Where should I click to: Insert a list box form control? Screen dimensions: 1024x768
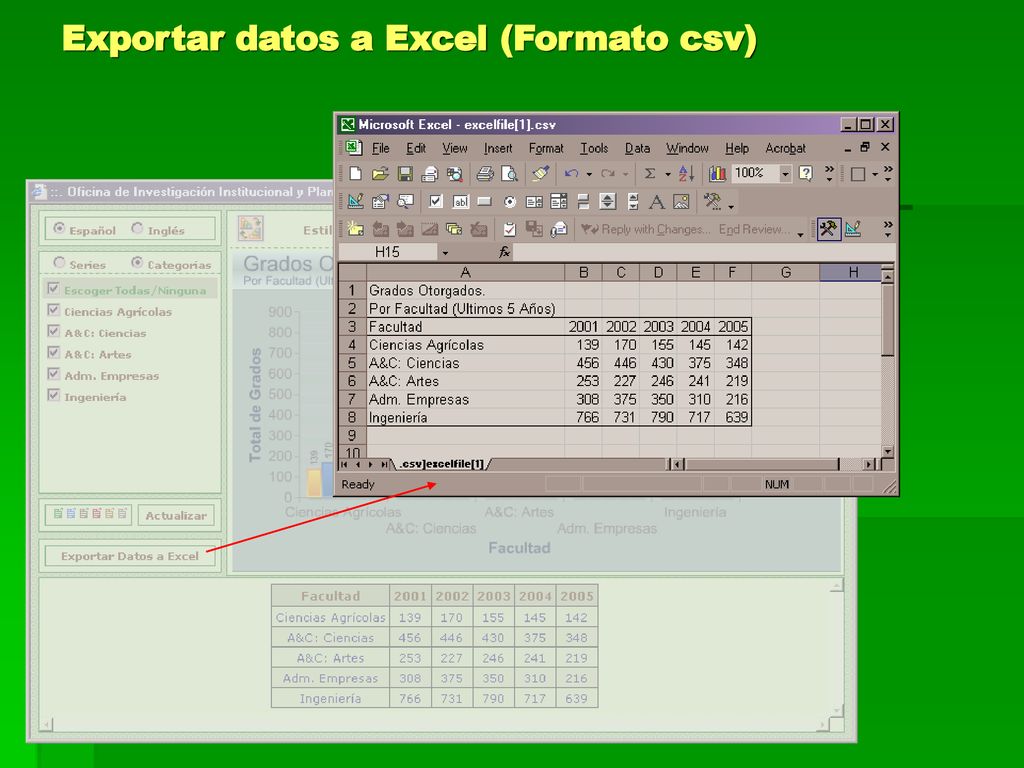click(534, 202)
